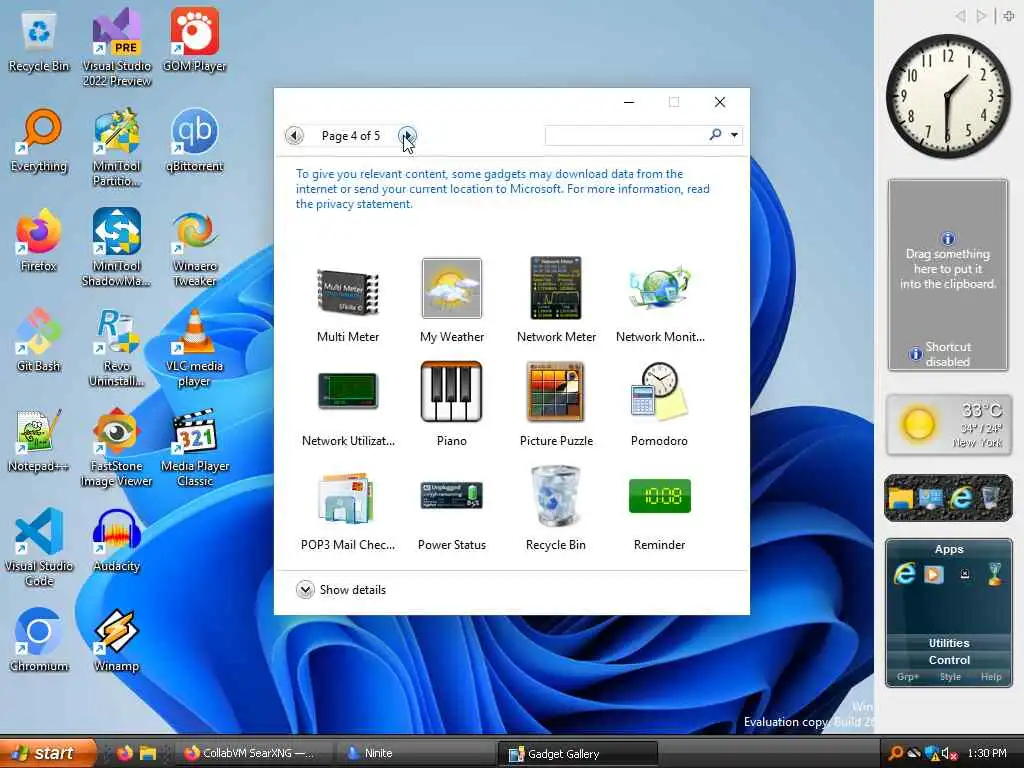Select the FastStone Image Viewer shortcut
1024x768 pixels.
click(116, 448)
